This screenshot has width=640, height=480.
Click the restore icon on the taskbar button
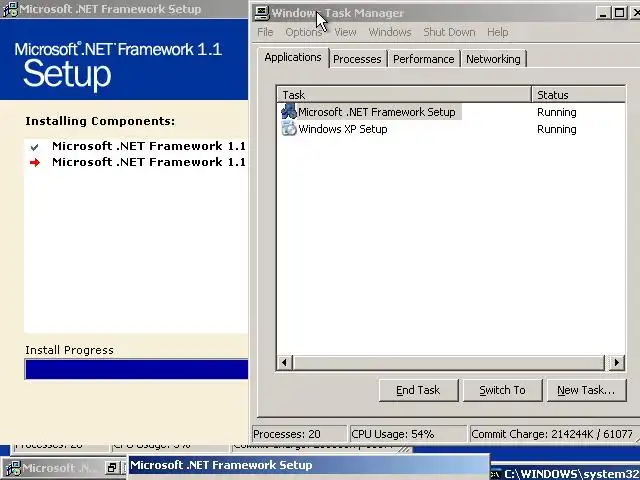pos(111,468)
